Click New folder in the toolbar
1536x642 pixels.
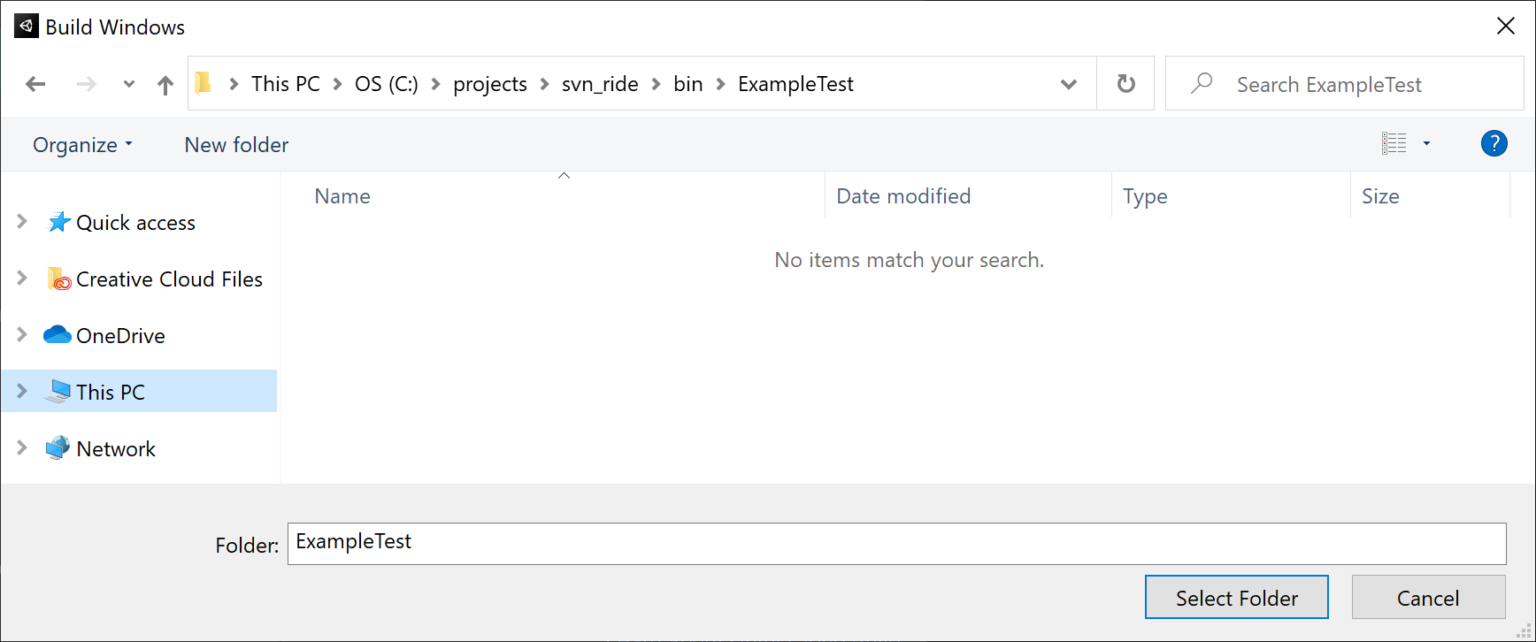[x=236, y=144]
